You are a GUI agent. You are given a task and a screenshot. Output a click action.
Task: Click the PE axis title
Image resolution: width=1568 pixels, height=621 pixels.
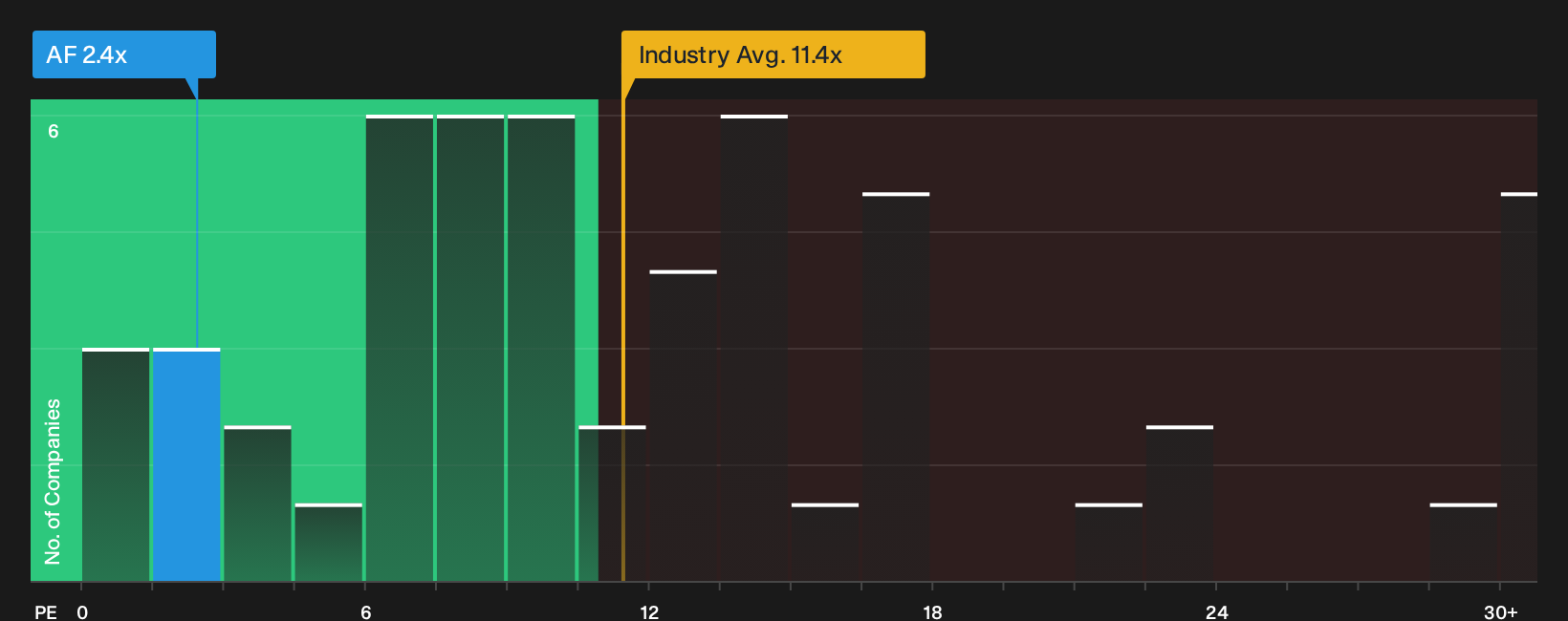46,611
